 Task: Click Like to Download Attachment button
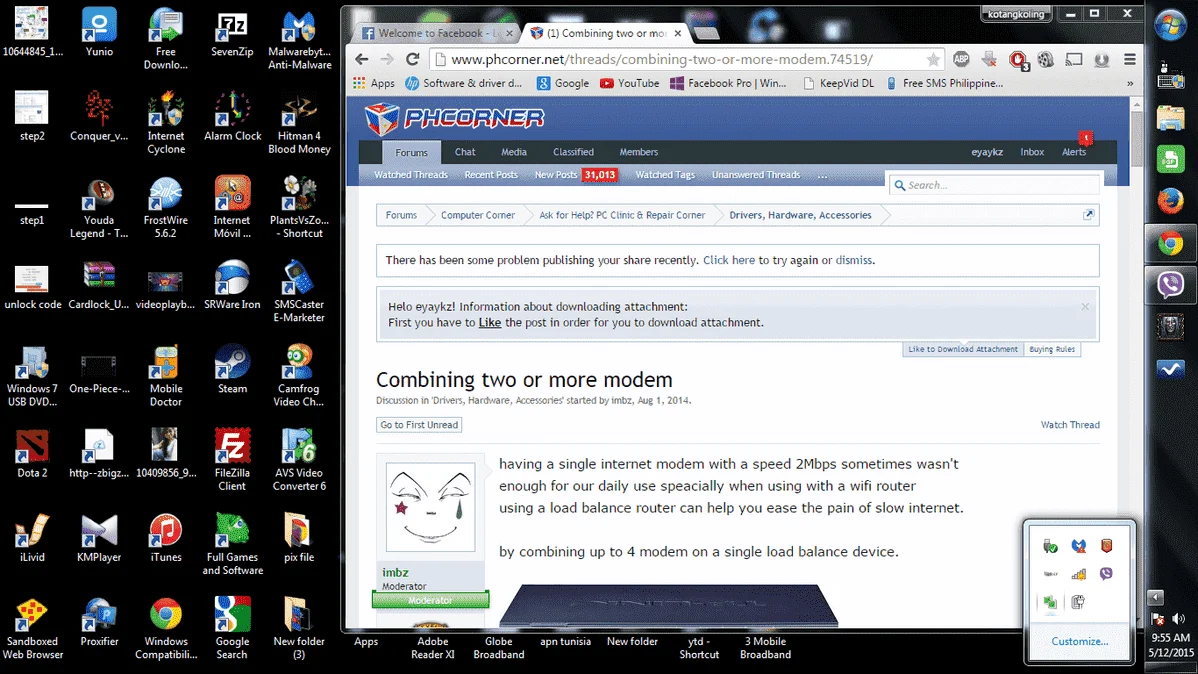(963, 349)
